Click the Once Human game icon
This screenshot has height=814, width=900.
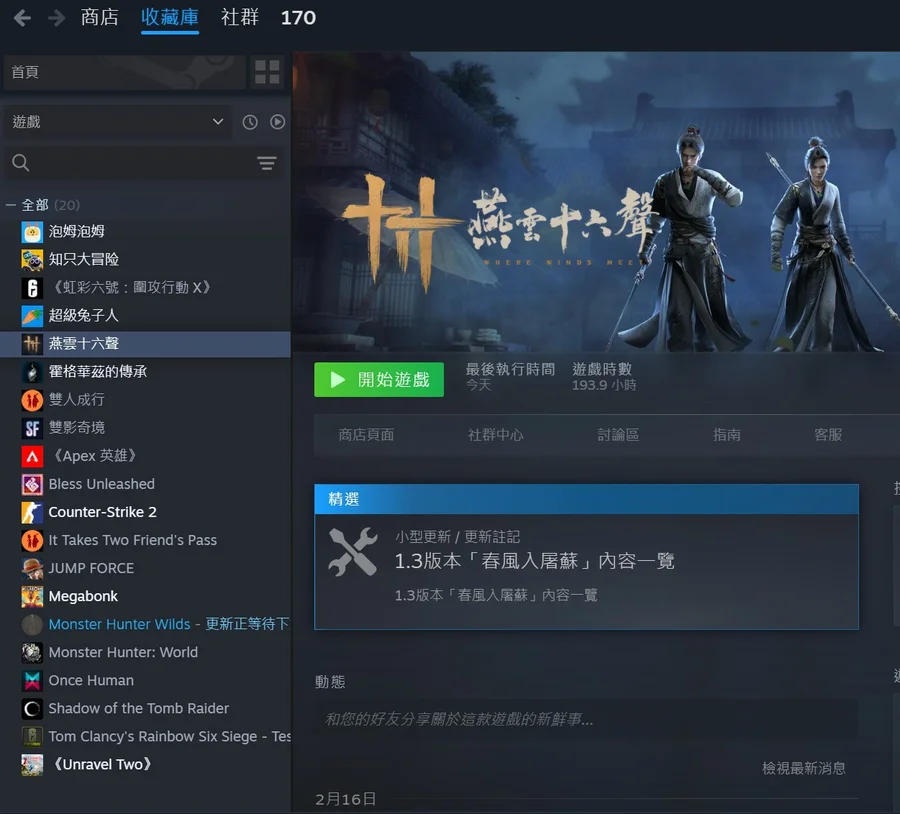[x=32, y=680]
